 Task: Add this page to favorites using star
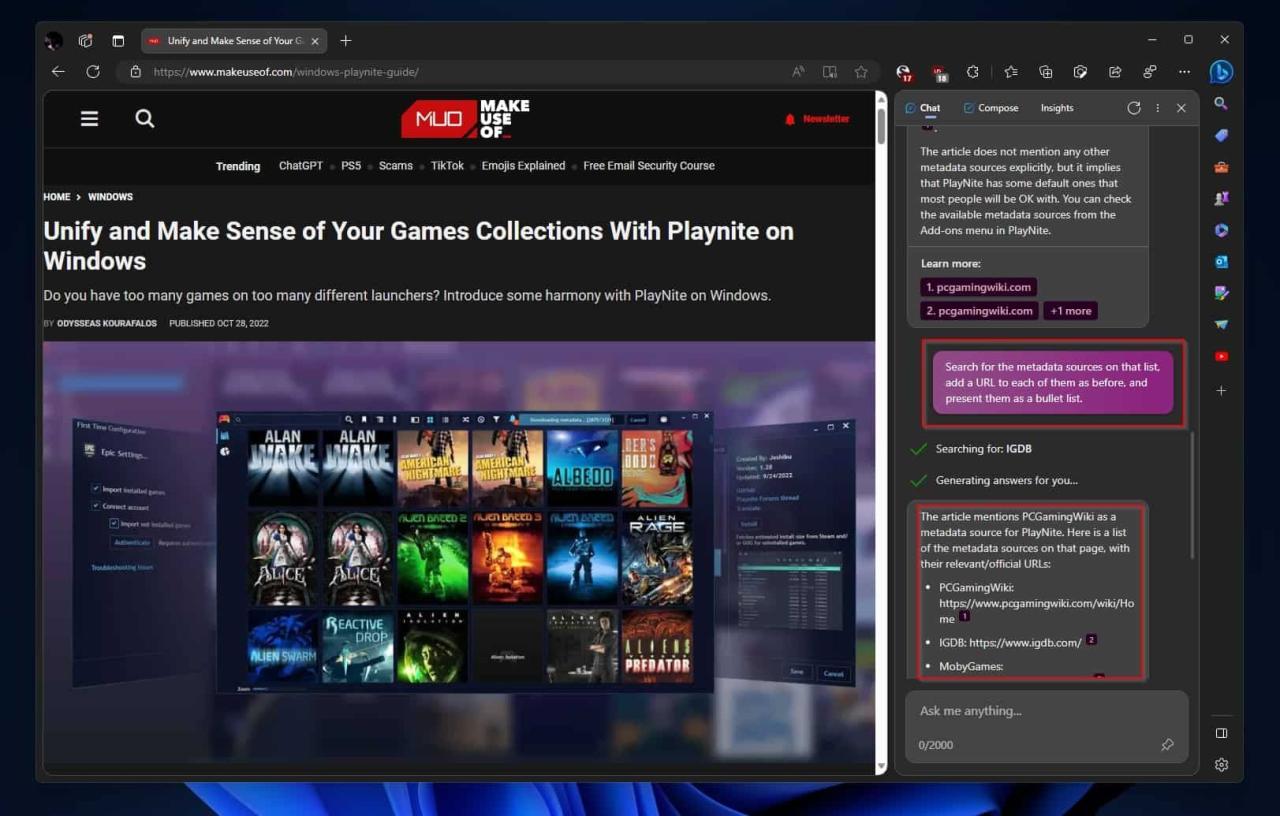pyautogui.click(x=861, y=72)
